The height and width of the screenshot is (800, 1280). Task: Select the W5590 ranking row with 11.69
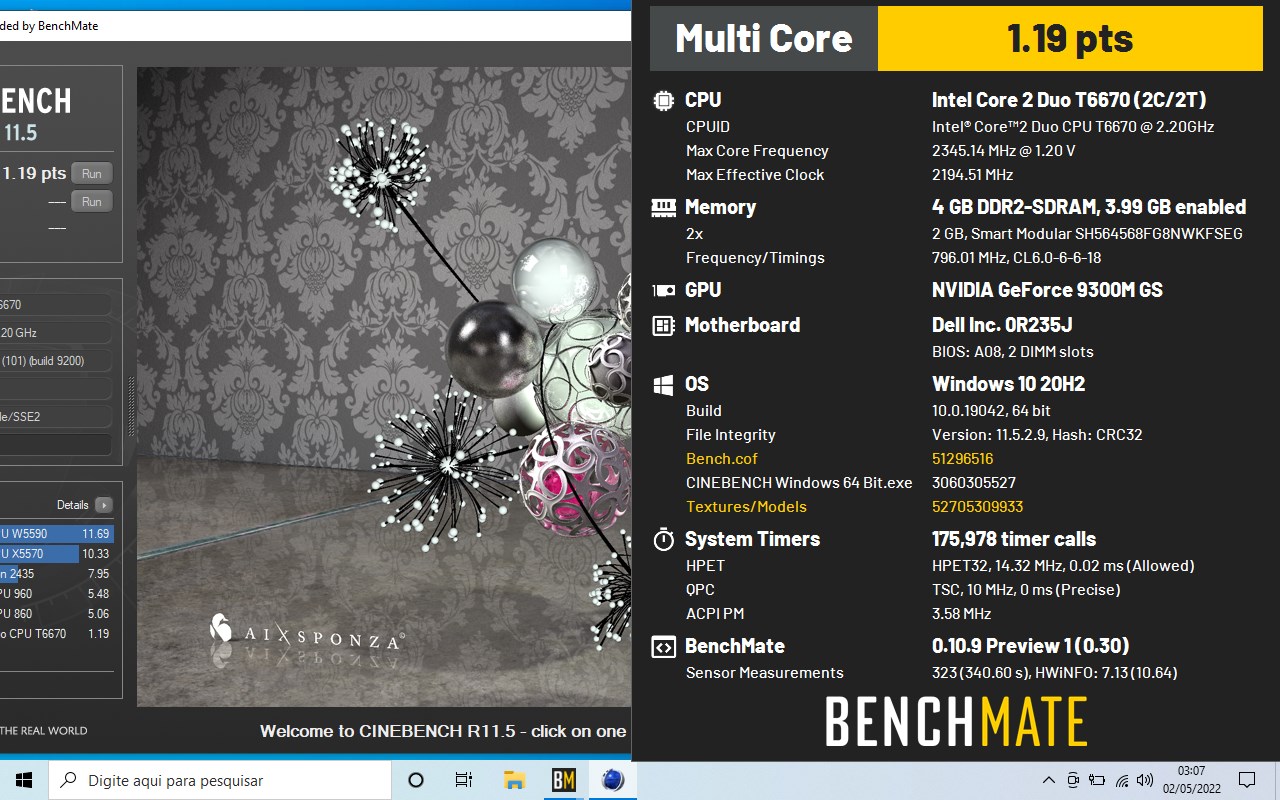(57, 534)
